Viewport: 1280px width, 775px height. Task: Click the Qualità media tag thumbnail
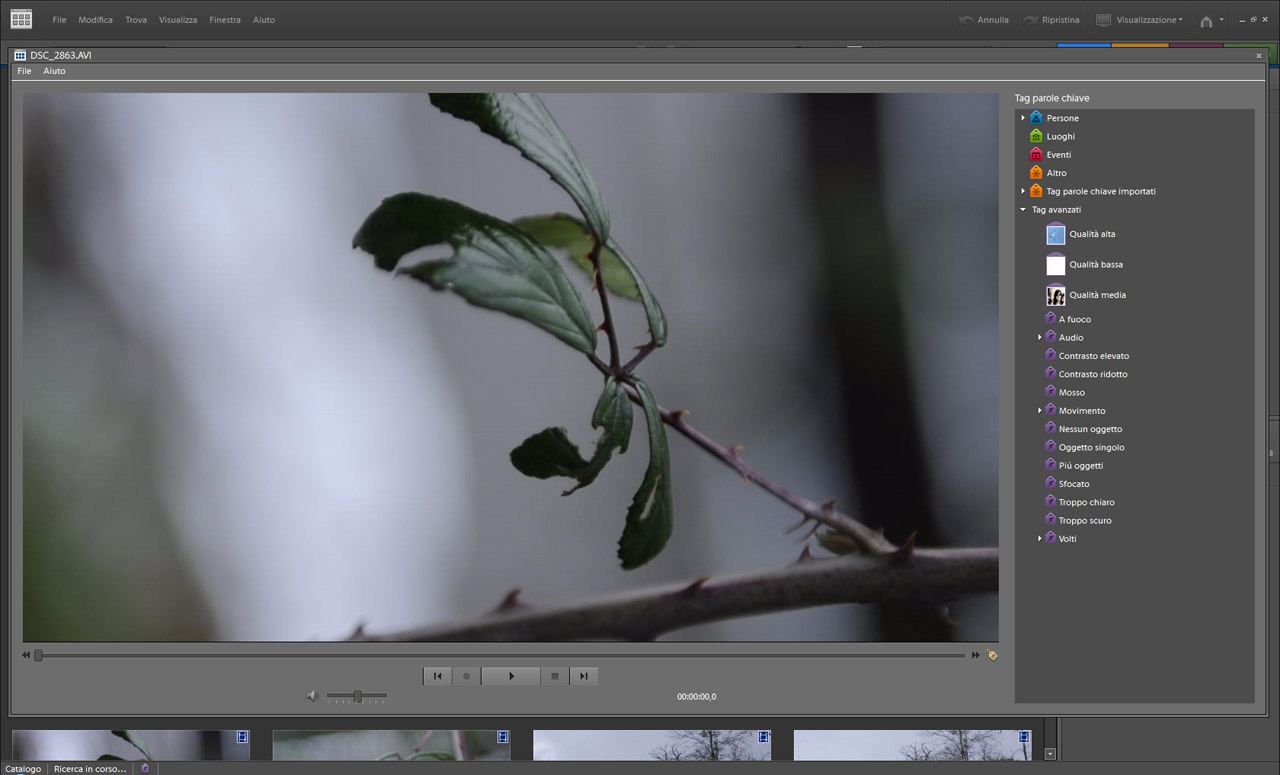click(x=1056, y=295)
